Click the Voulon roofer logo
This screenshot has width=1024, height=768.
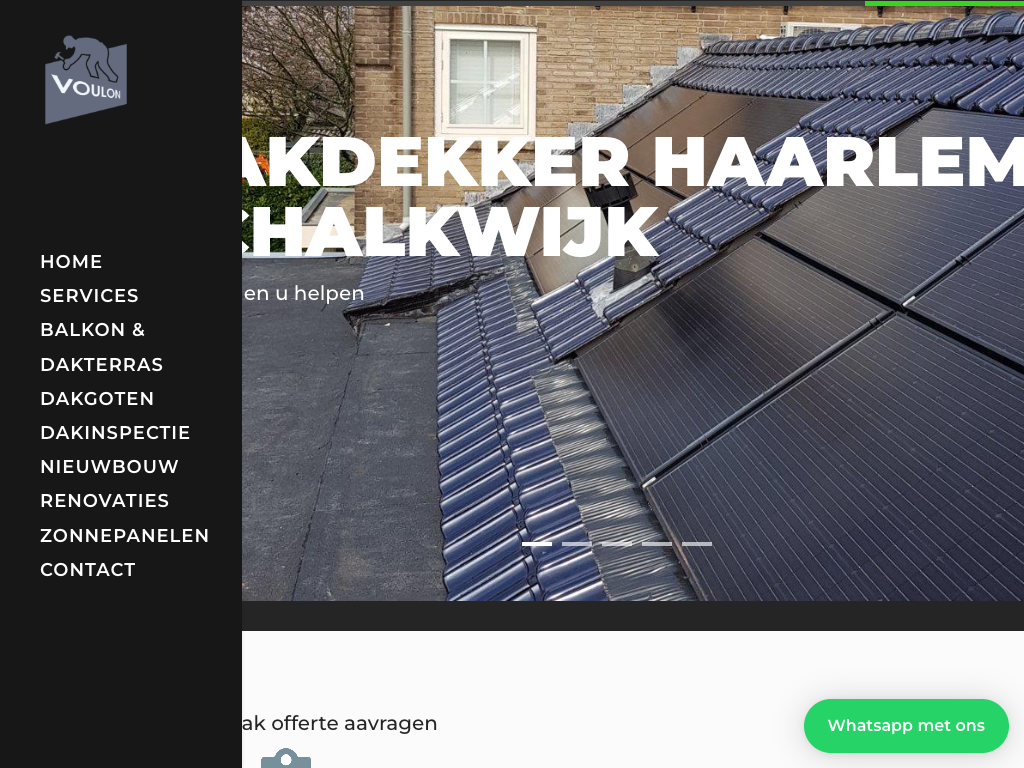click(x=86, y=80)
